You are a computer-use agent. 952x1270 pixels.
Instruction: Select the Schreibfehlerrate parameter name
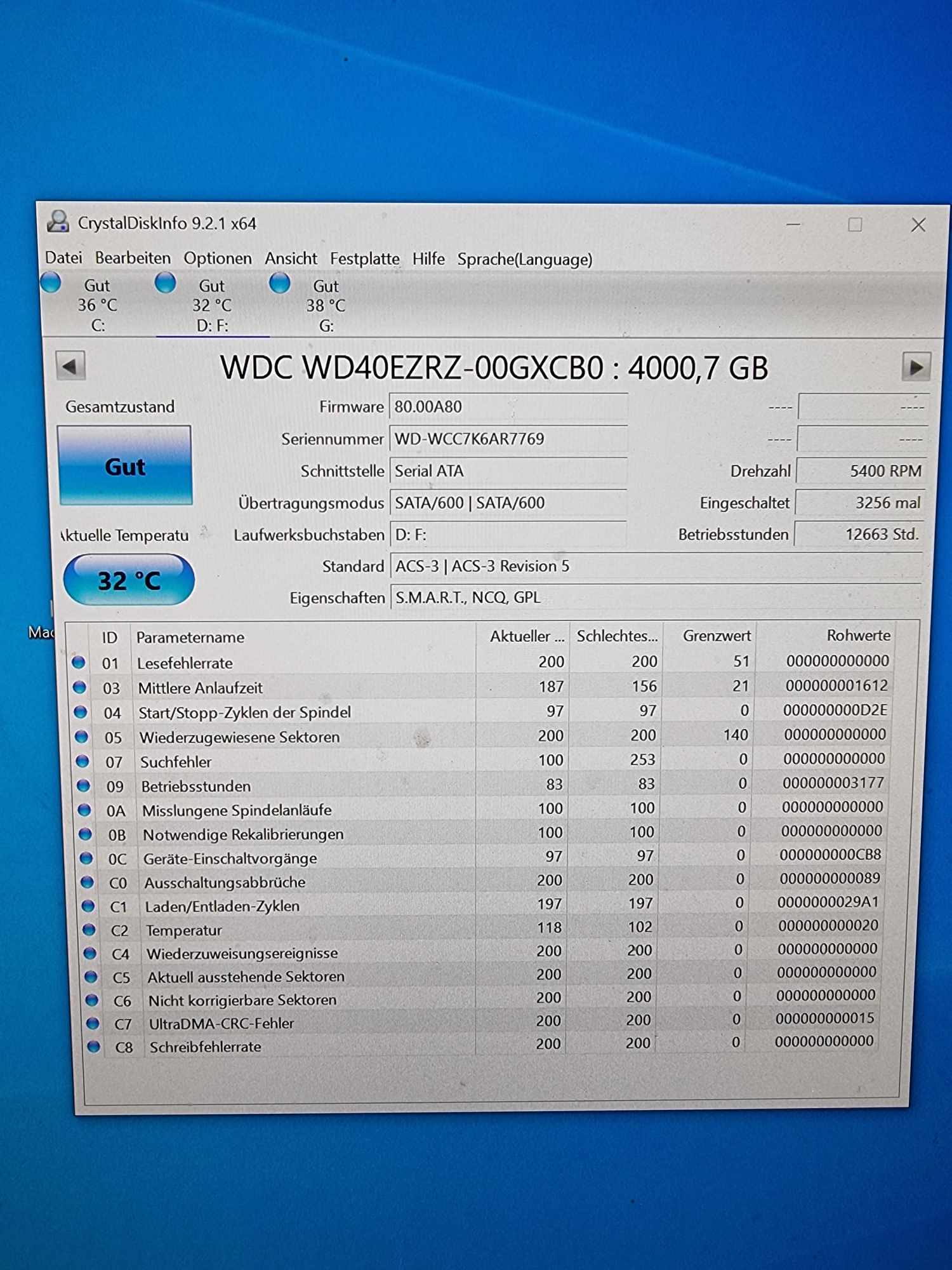click(206, 1047)
